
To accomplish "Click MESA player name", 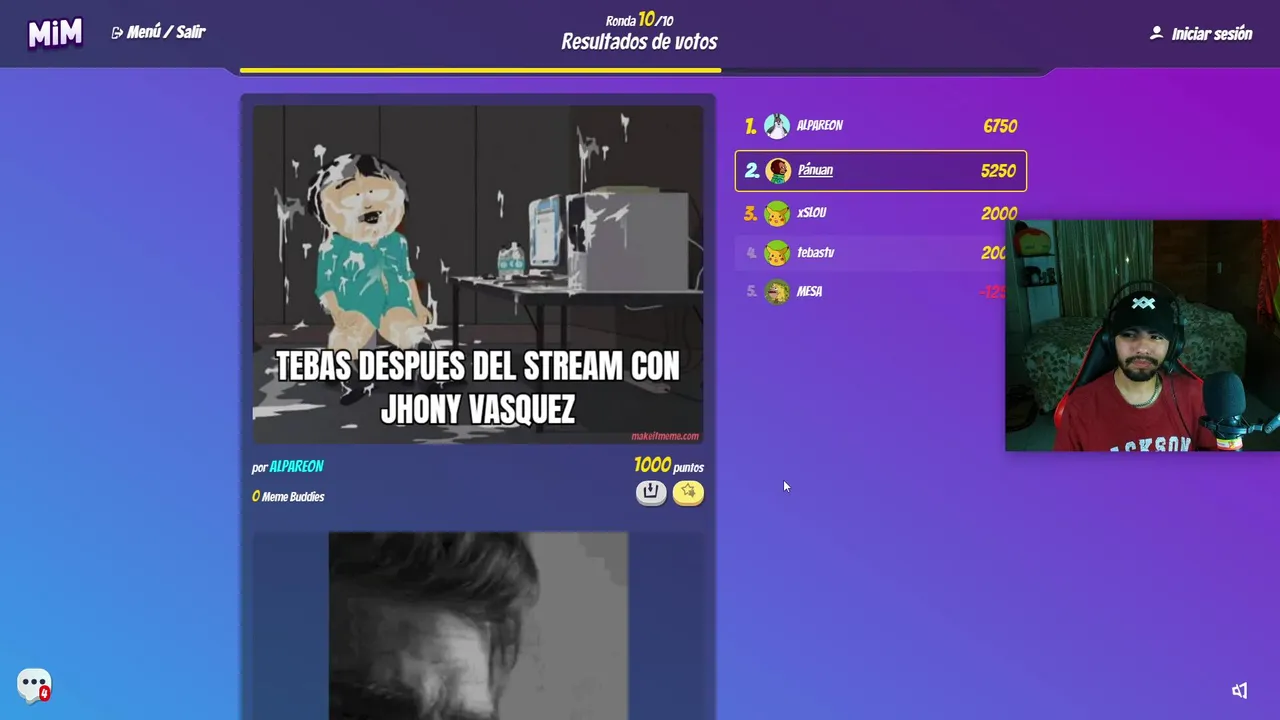I will click(x=809, y=292).
